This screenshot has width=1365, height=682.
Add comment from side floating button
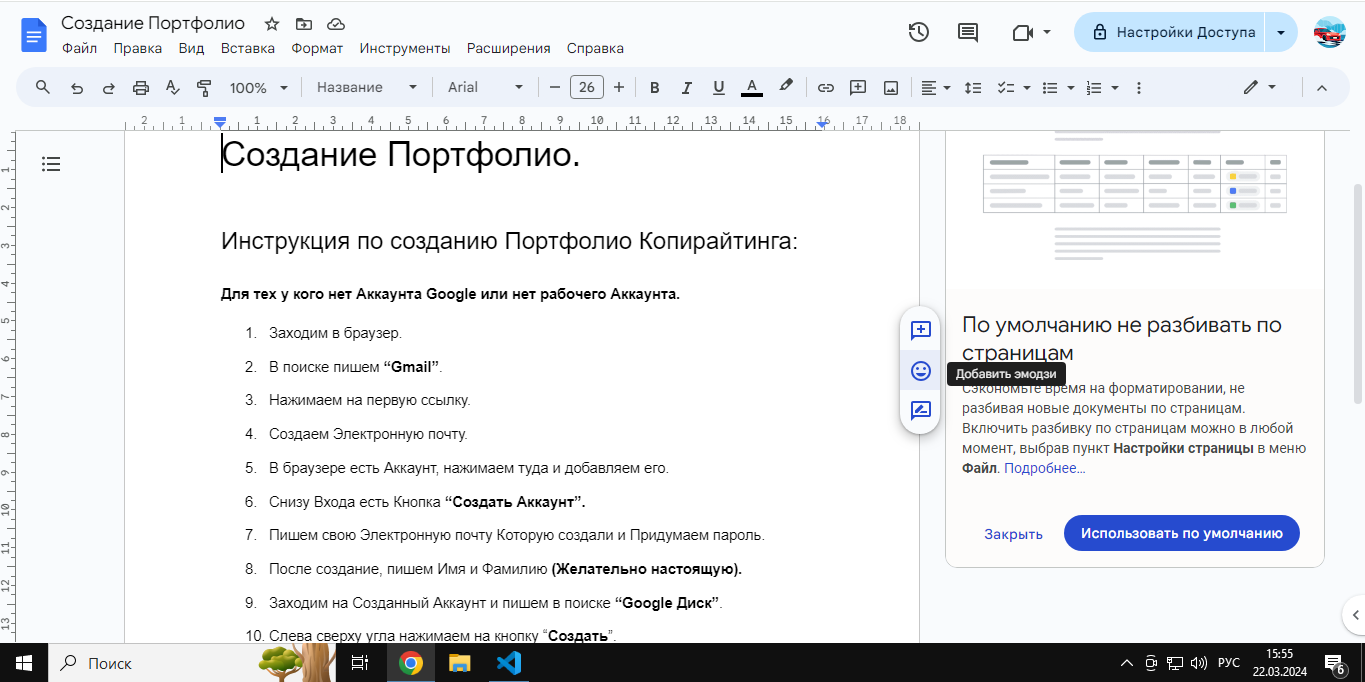pos(921,330)
